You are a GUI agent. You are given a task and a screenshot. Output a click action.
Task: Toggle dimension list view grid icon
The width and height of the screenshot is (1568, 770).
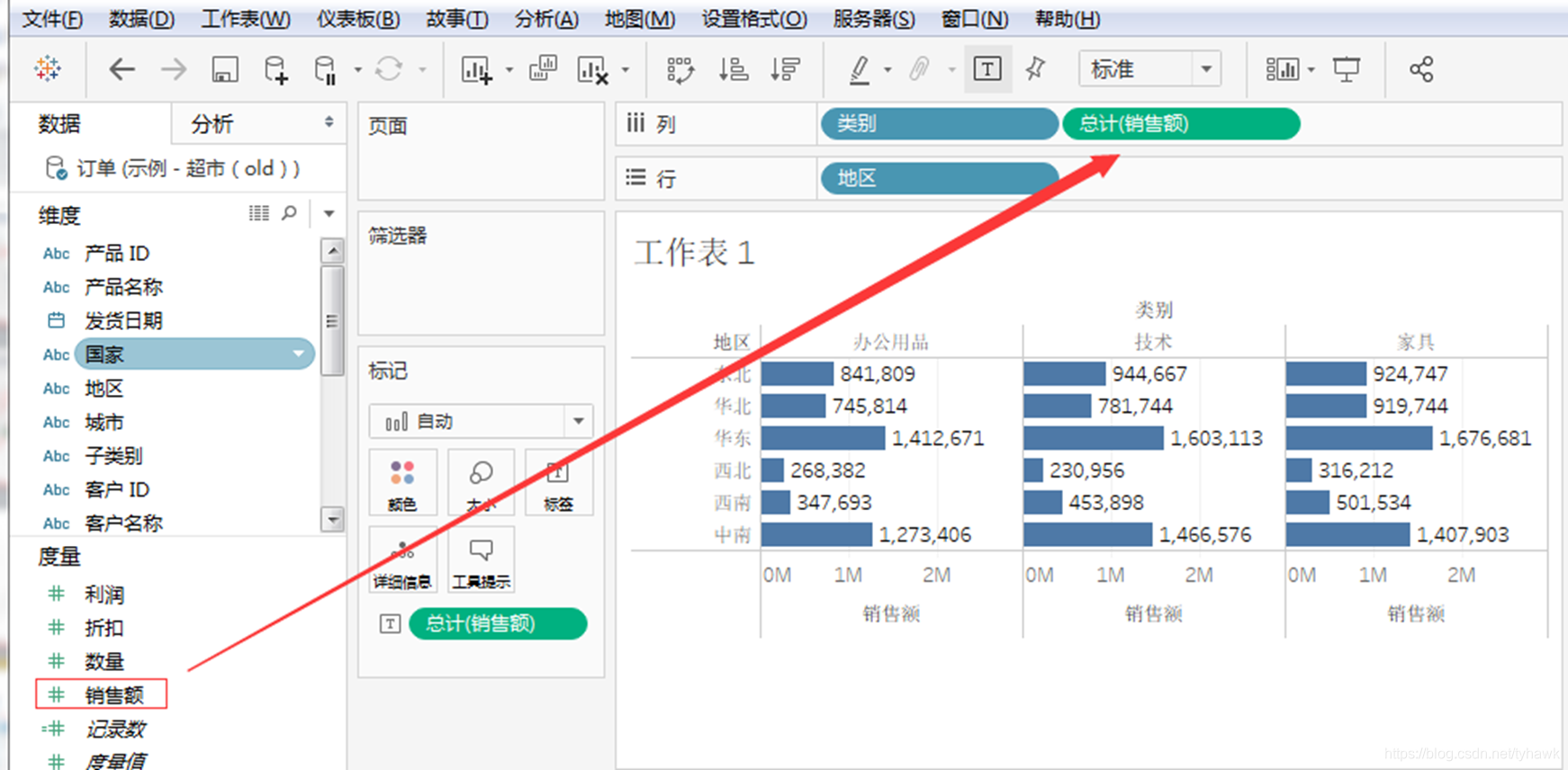pyautogui.click(x=259, y=213)
